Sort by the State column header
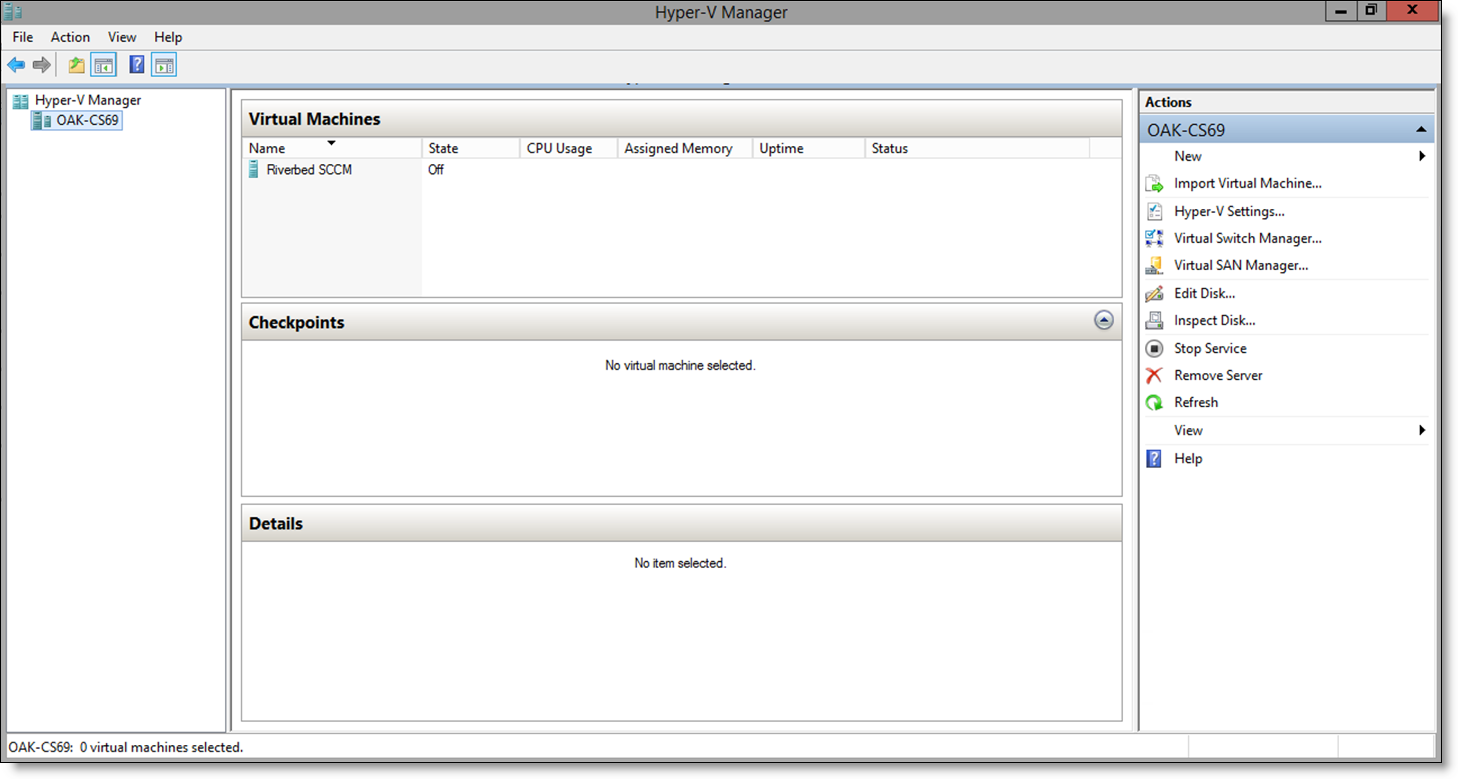Screen dimensions: 1458x779 pyautogui.click(x=472, y=148)
